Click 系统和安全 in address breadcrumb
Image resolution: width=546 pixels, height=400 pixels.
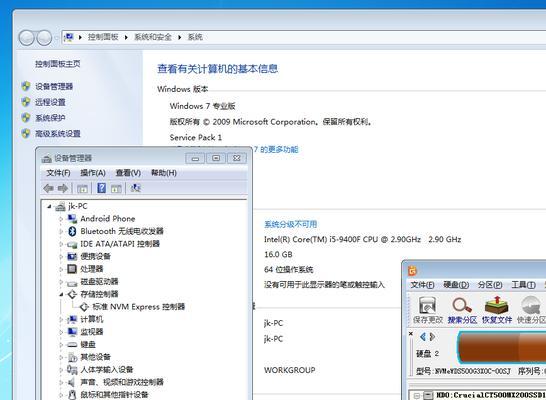[153, 37]
